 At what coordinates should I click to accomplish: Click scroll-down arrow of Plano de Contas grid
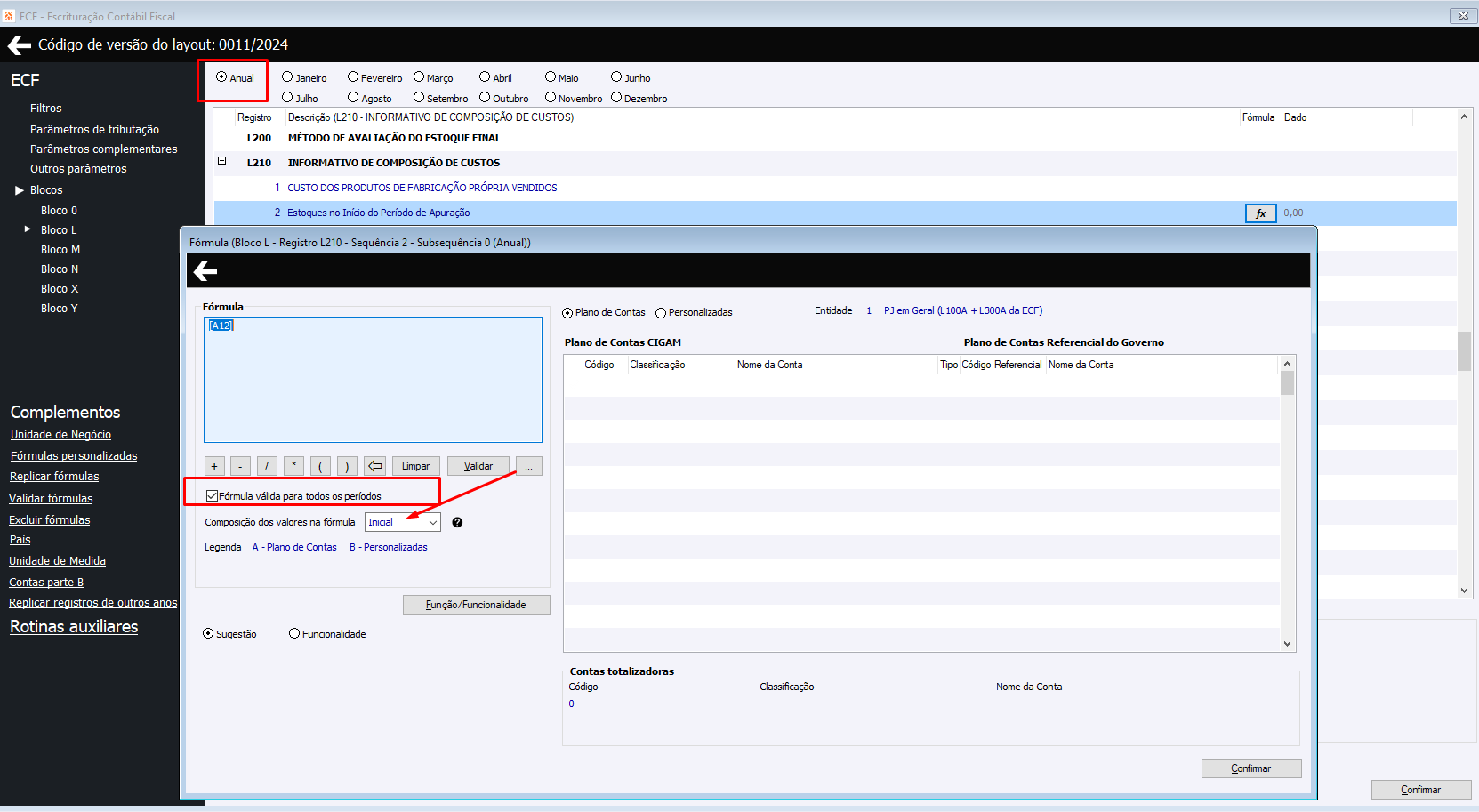[x=1287, y=644]
